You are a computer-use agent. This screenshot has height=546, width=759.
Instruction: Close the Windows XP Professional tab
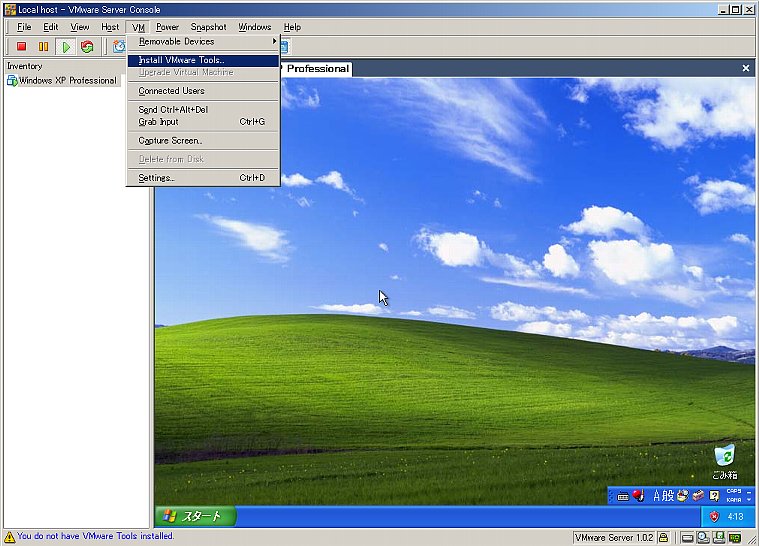point(746,68)
